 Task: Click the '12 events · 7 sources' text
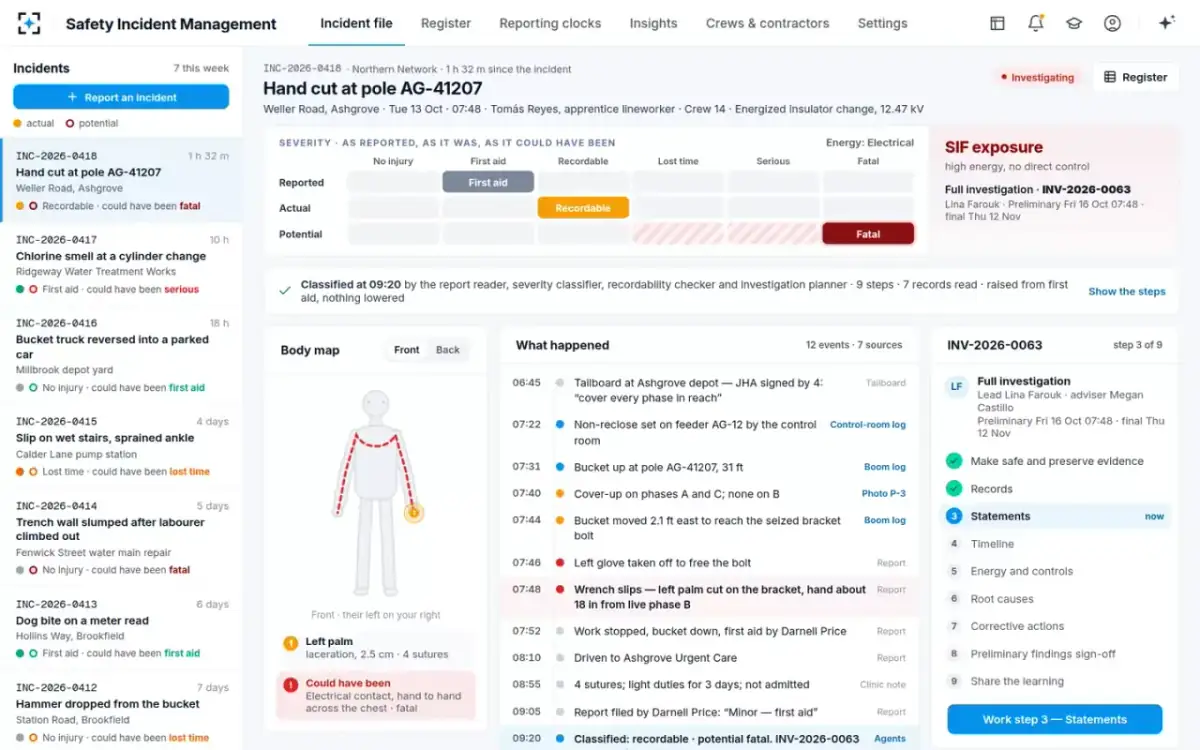(x=854, y=345)
